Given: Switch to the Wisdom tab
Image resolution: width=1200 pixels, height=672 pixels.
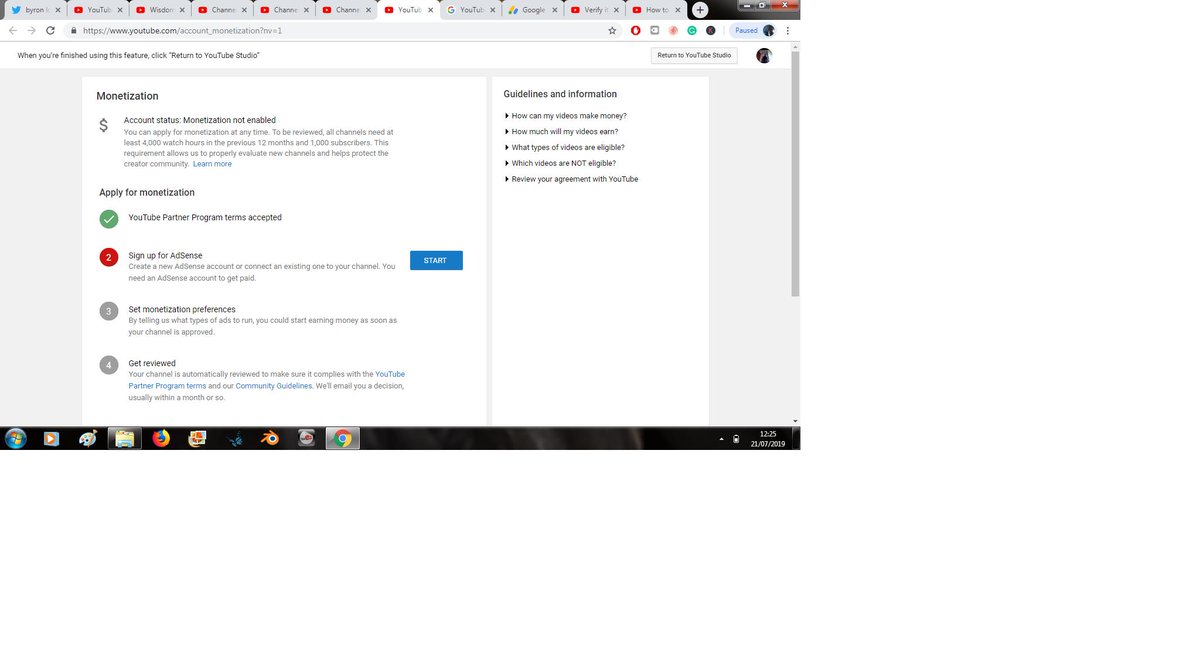Looking at the screenshot, I should pyautogui.click(x=160, y=10).
